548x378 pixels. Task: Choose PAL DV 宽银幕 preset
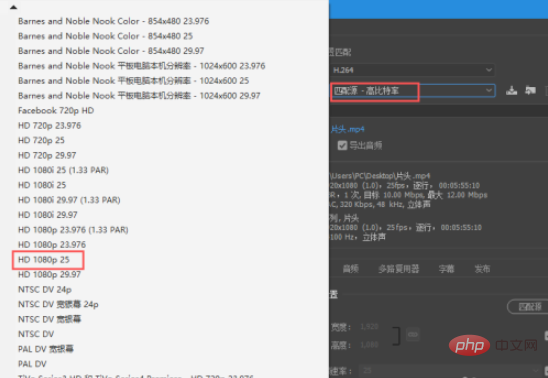point(46,349)
